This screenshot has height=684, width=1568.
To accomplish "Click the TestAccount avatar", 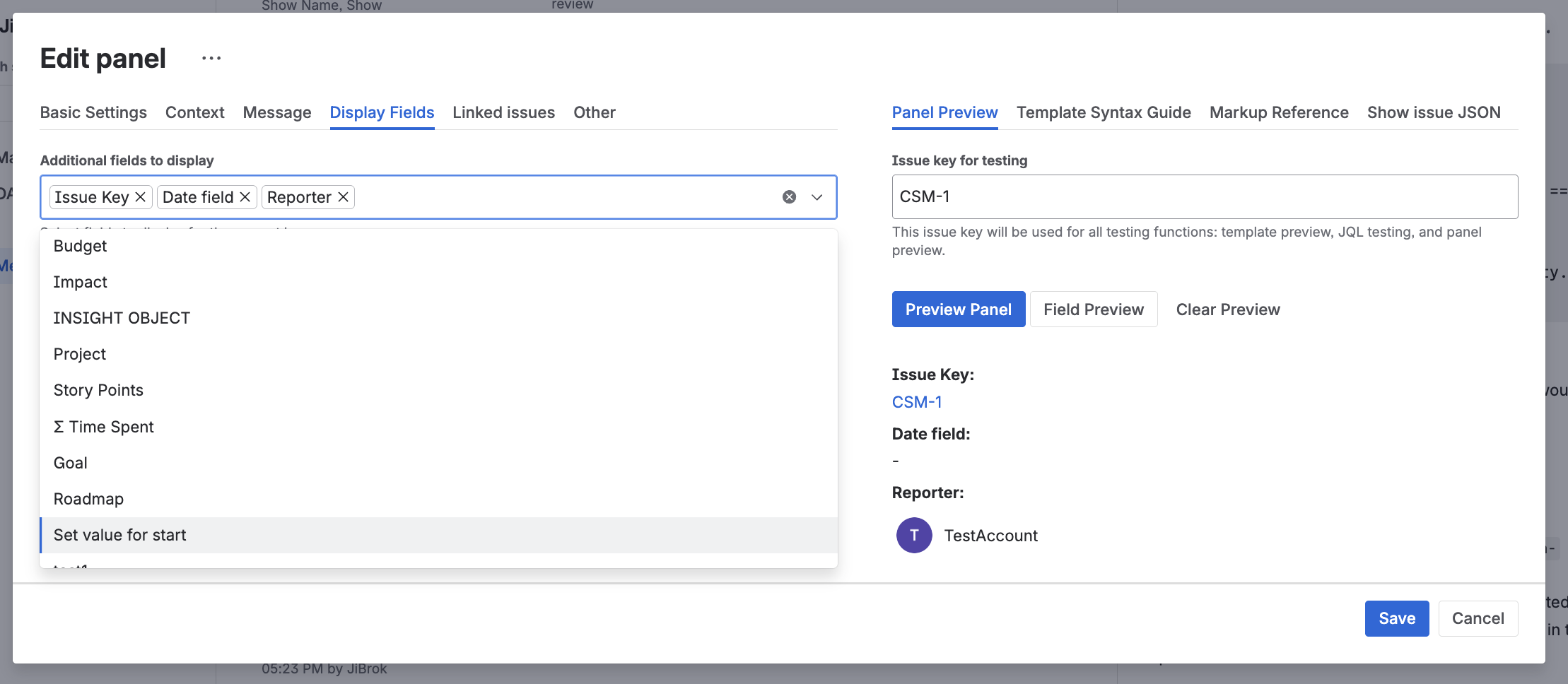I will pos(913,535).
